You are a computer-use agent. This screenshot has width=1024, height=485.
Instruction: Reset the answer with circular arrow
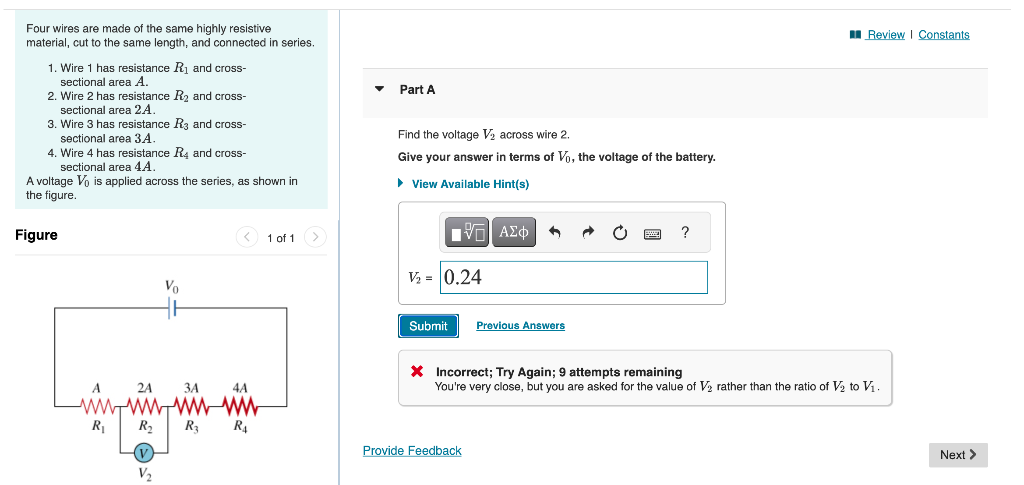[620, 232]
